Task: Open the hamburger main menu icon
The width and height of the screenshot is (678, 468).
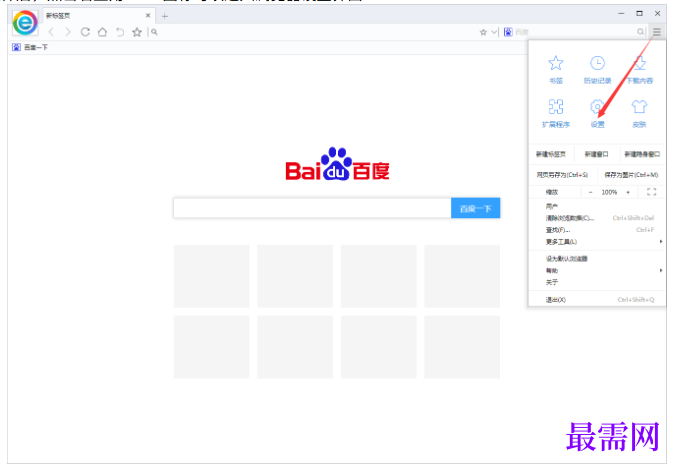Action: (657, 32)
